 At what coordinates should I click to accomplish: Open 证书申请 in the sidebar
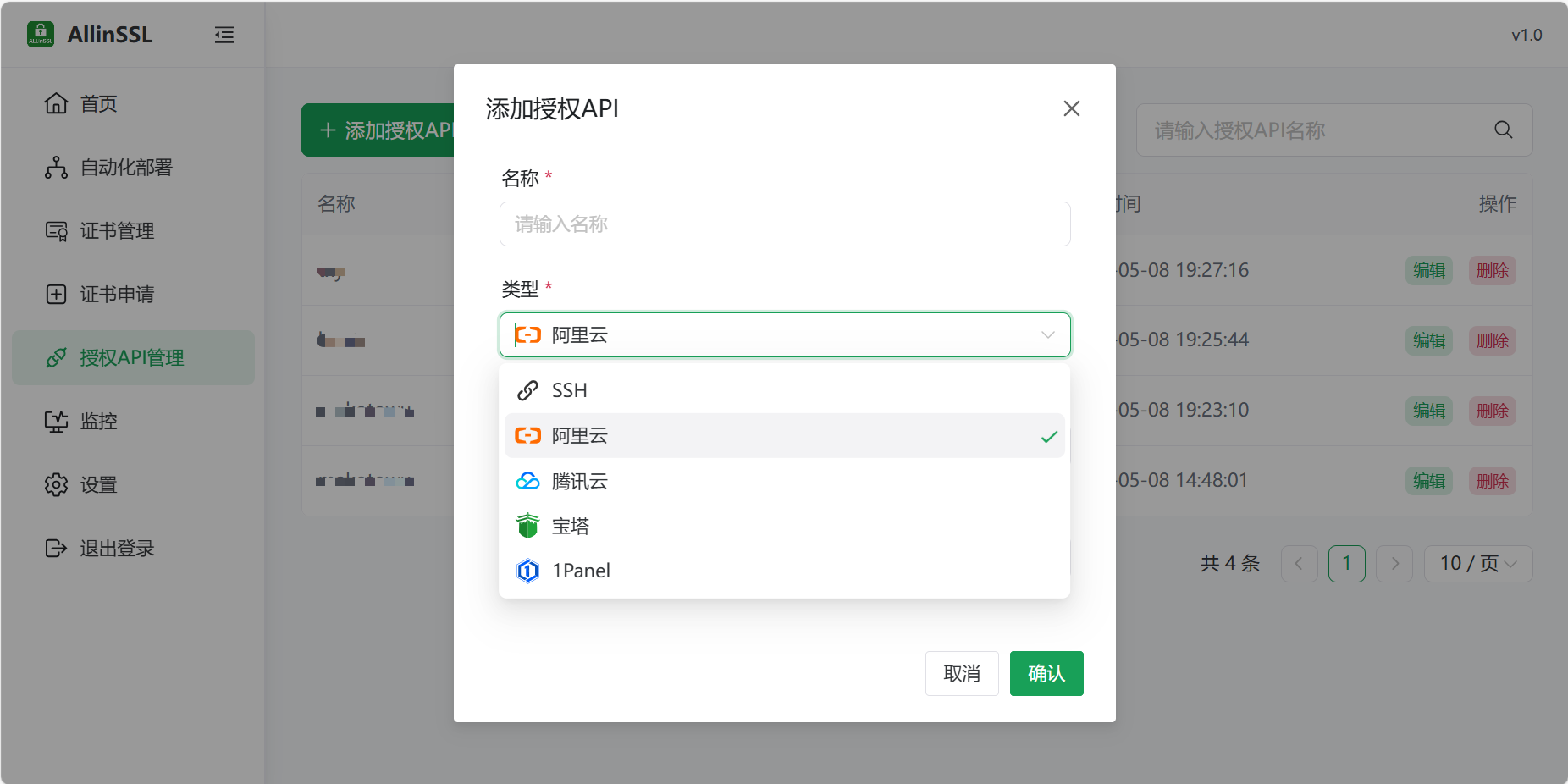pyautogui.click(x=133, y=294)
